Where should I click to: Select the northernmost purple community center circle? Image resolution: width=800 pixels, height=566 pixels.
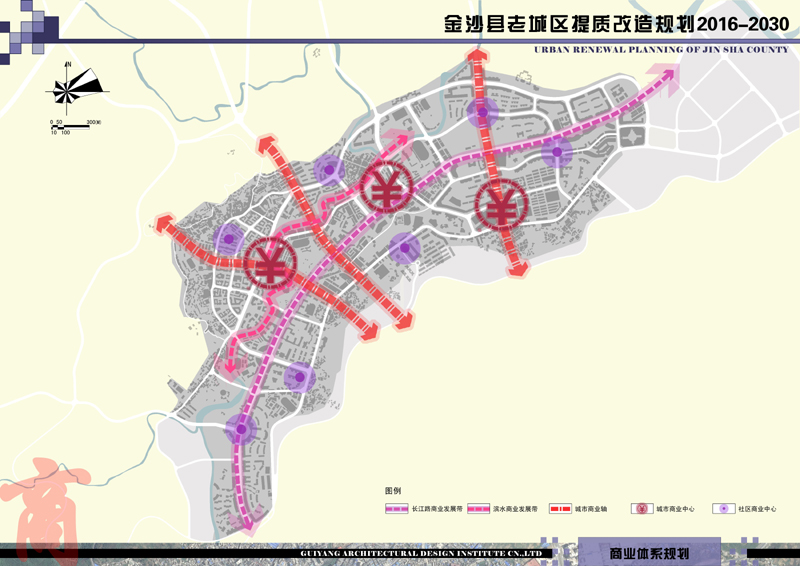[482, 114]
